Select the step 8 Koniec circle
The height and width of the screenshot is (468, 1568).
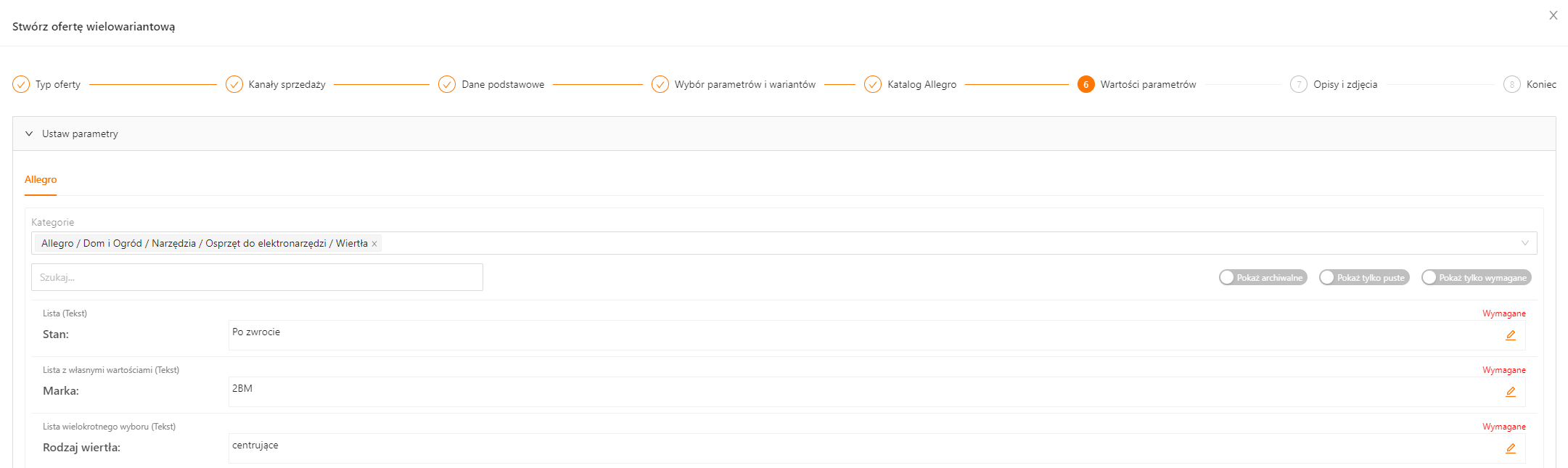(1511, 84)
